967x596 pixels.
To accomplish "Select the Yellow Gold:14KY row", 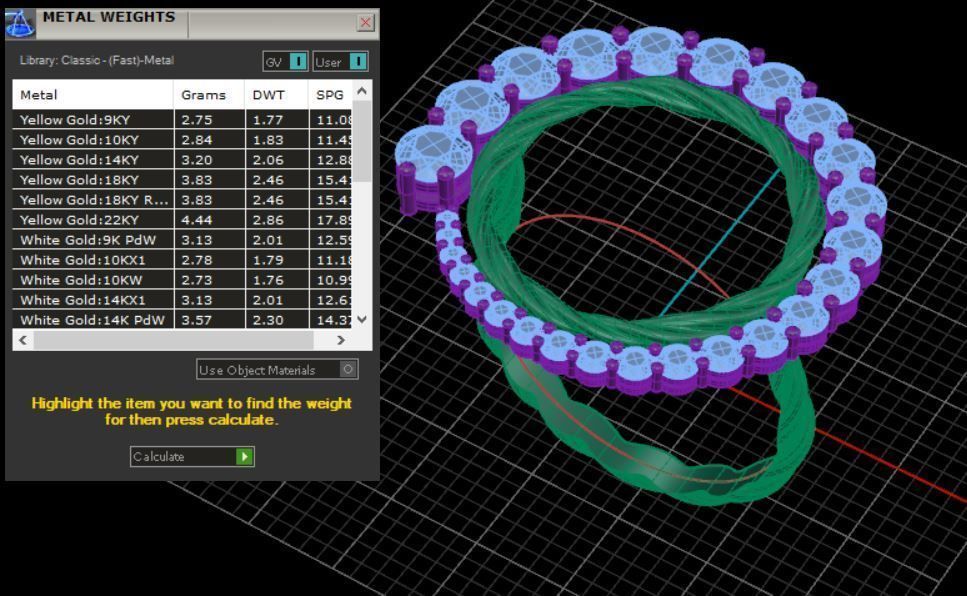I will 183,160.
